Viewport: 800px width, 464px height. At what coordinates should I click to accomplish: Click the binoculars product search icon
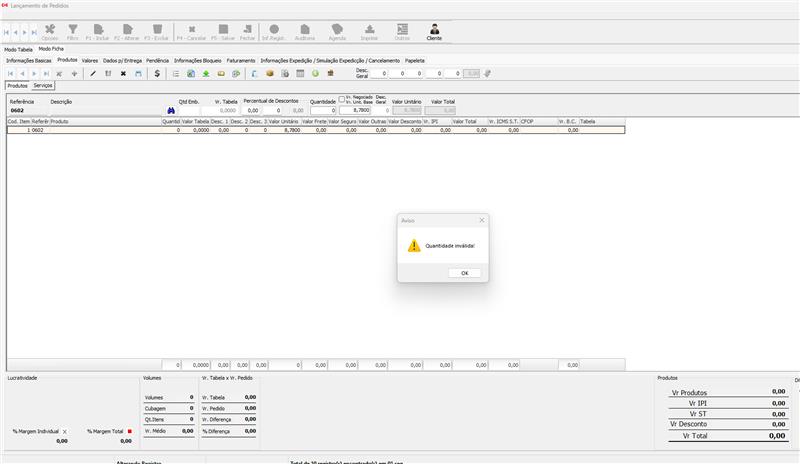tap(170, 110)
